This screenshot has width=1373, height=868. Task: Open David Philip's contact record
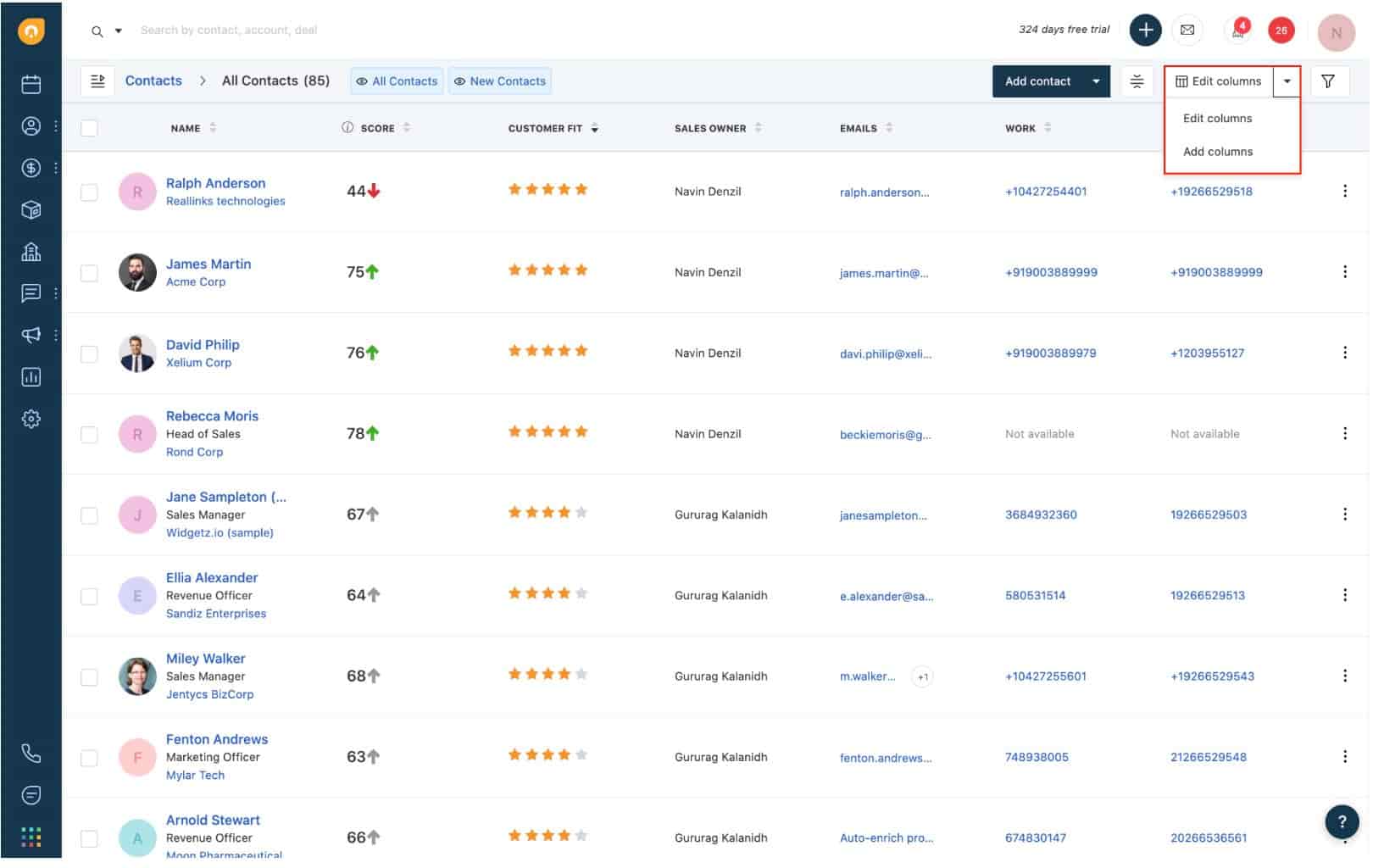click(203, 345)
